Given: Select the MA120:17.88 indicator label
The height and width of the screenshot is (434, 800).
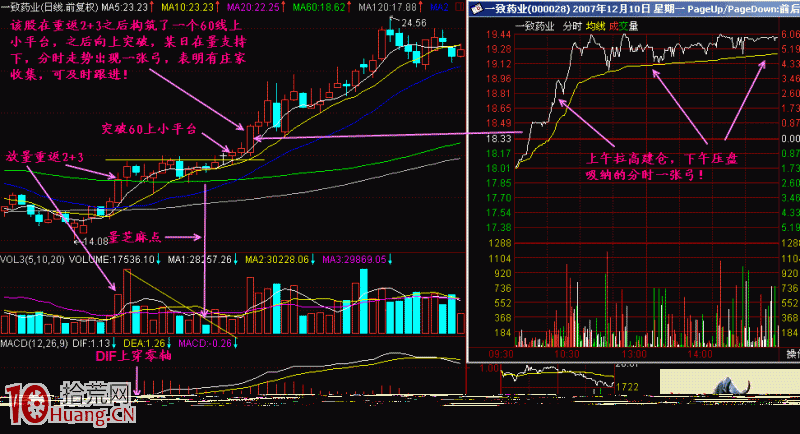Looking at the screenshot, I should (387, 7).
